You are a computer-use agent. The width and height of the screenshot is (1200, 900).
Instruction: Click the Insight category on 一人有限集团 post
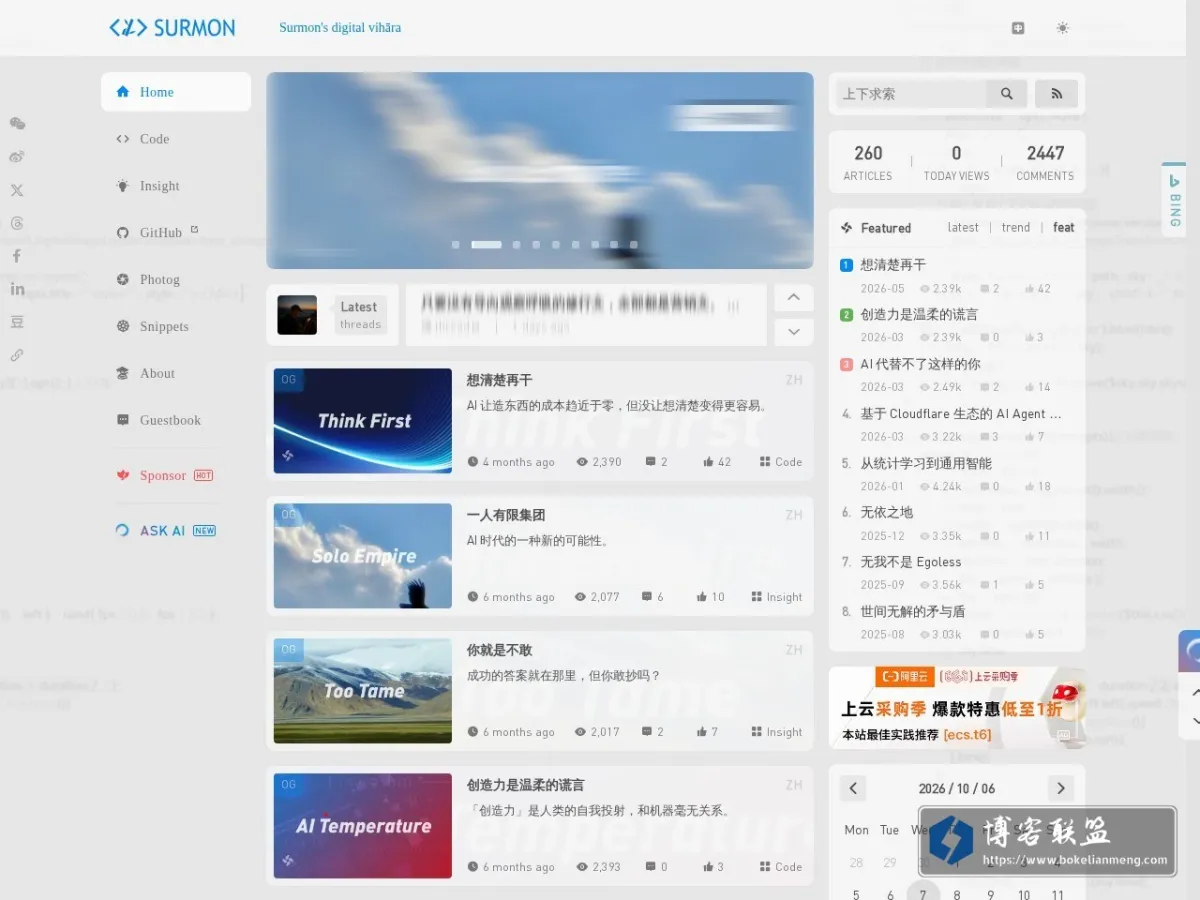click(x=777, y=597)
